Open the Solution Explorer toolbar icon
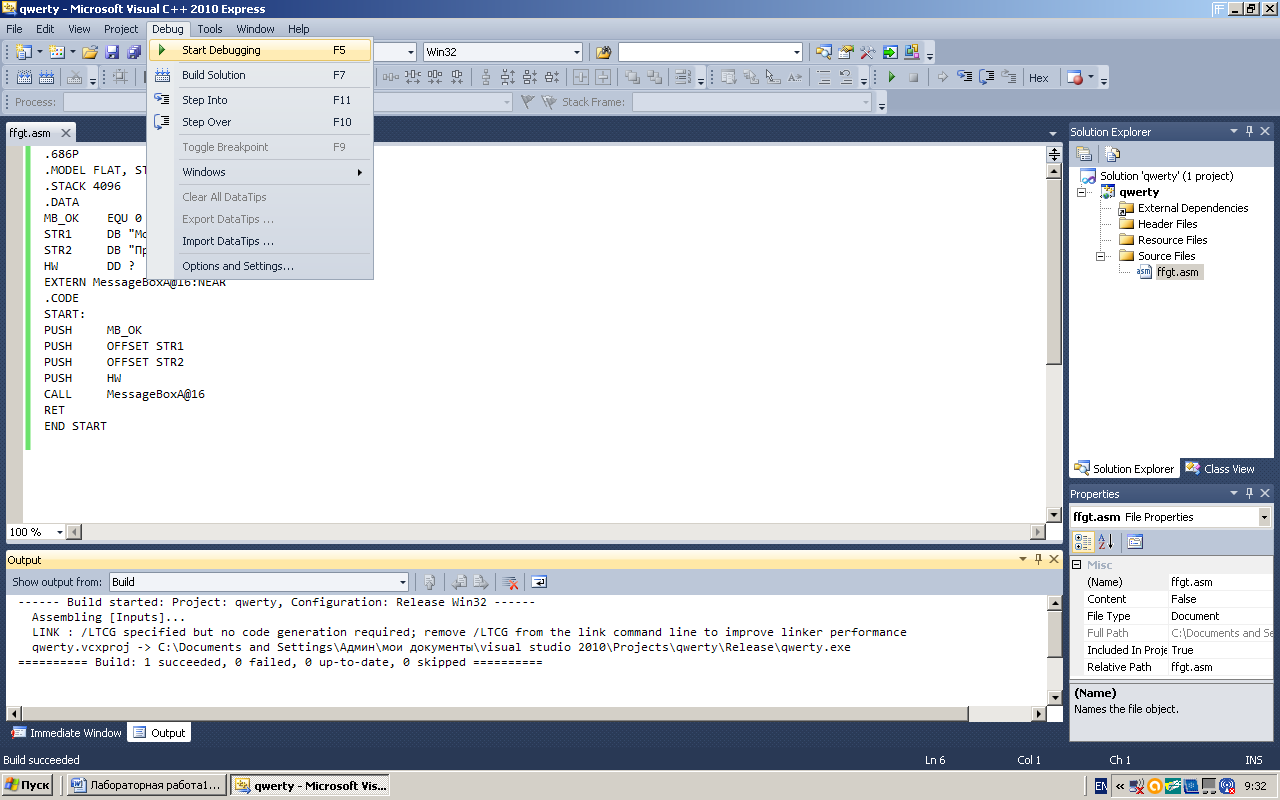1280x800 pixels. click(x=824, y=52)
